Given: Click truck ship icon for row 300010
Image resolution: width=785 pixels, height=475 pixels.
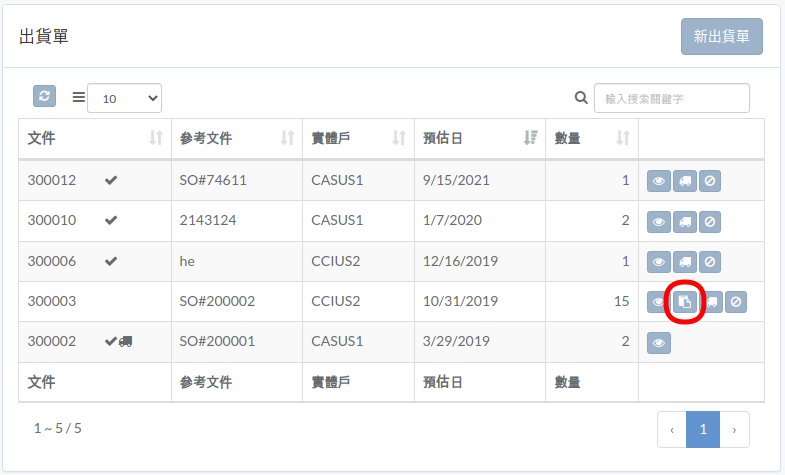Looking at the screenshot, I should coord(685,221).
